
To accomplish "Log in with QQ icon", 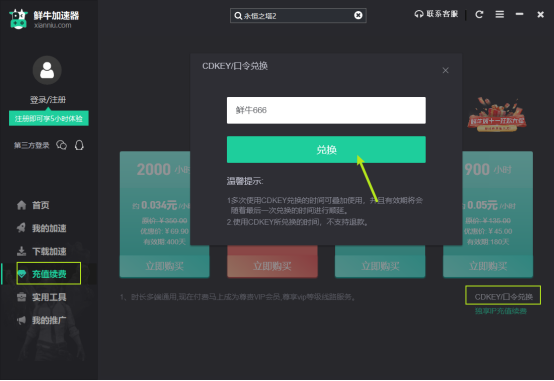I will pyautogui.click(x=79, y=145).
